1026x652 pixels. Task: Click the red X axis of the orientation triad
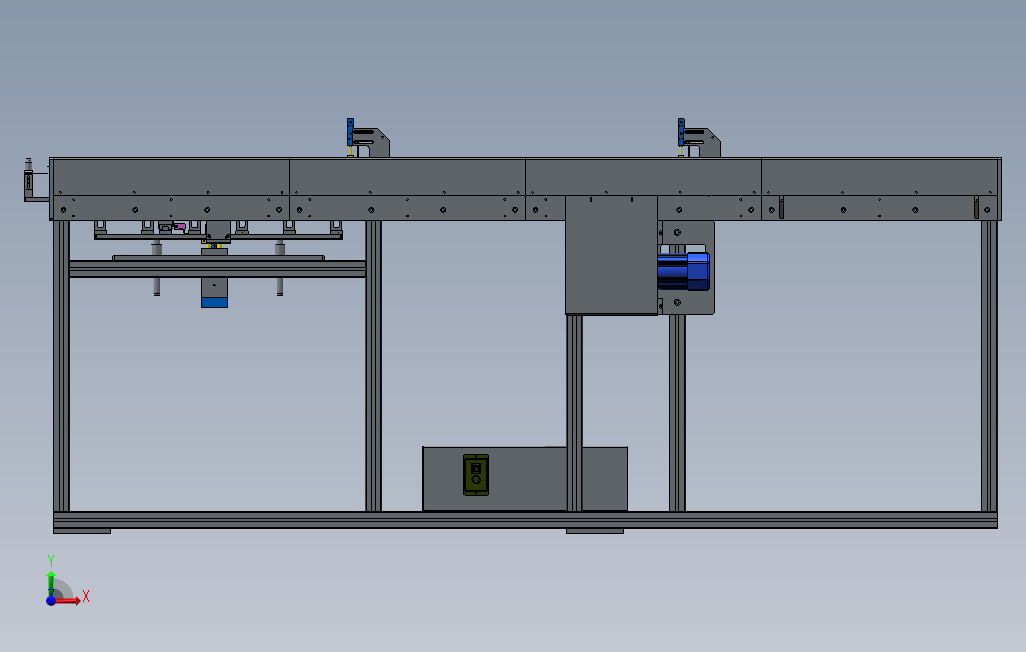click(68, 600)
